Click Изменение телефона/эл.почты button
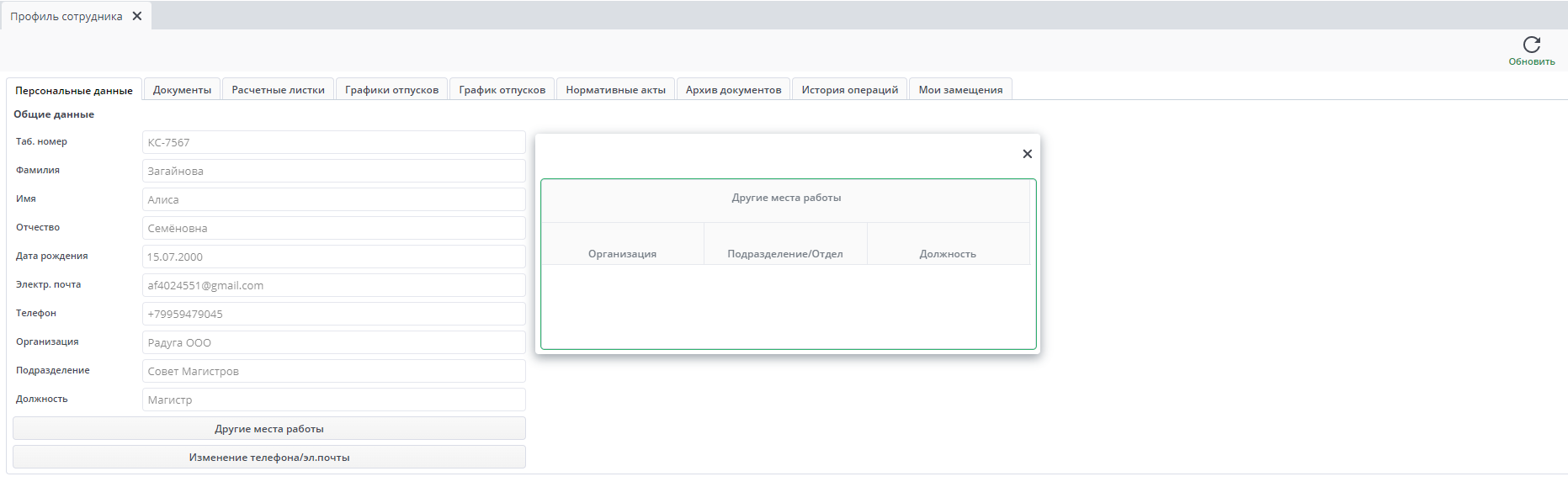The height and width of the screenshot is (487, 1568). point(269,458)
